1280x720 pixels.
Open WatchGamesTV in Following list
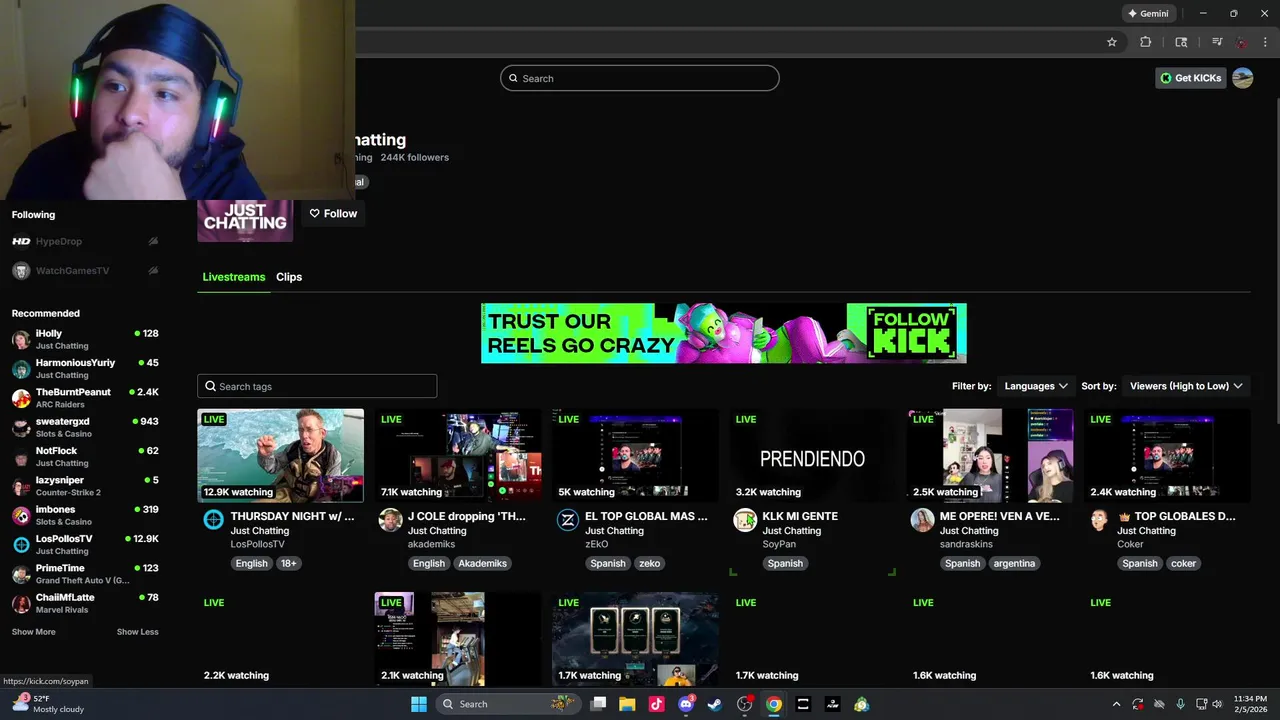tap(85, 270)
